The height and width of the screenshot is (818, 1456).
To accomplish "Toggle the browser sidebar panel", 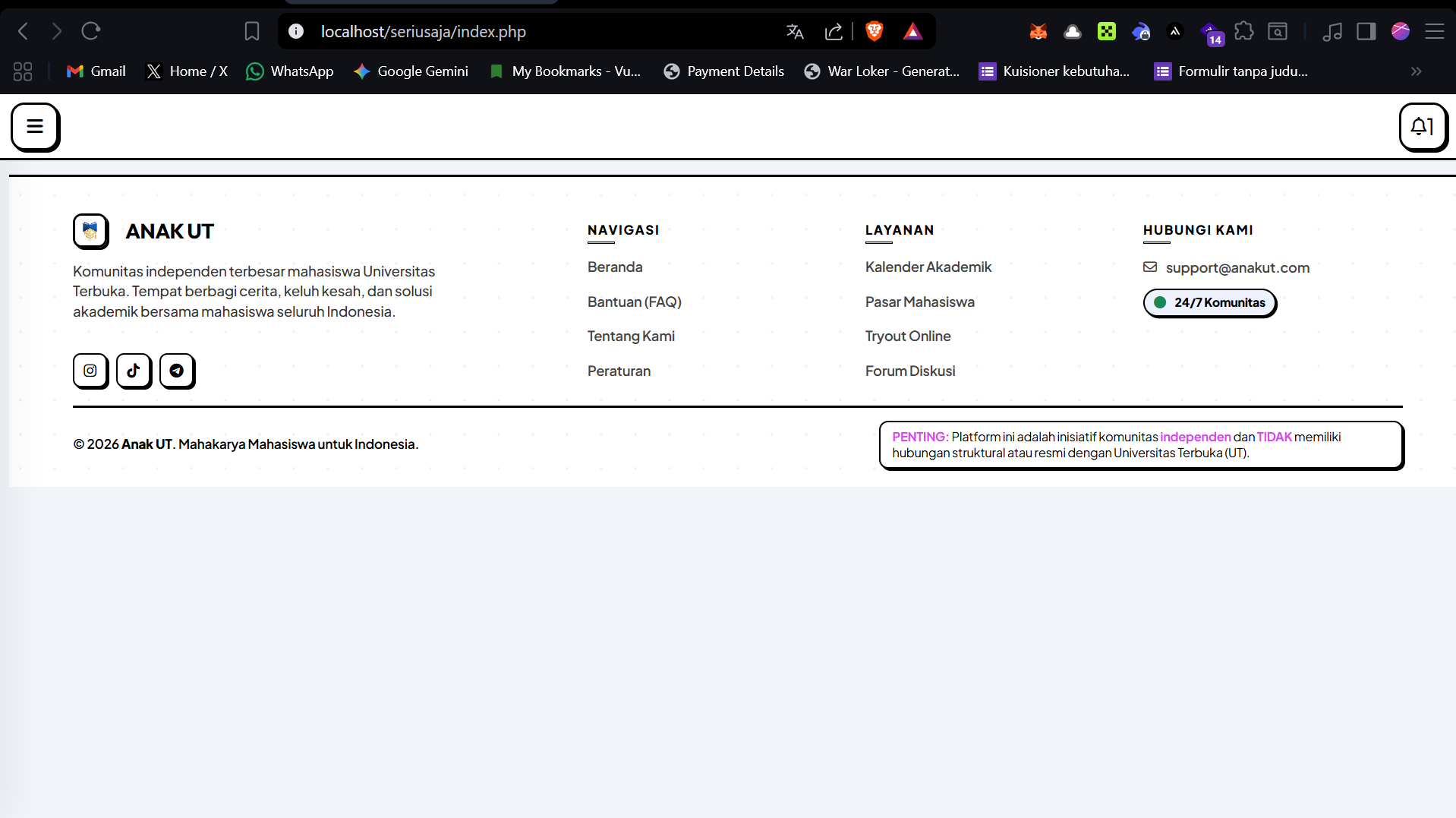I will 1366,31.
